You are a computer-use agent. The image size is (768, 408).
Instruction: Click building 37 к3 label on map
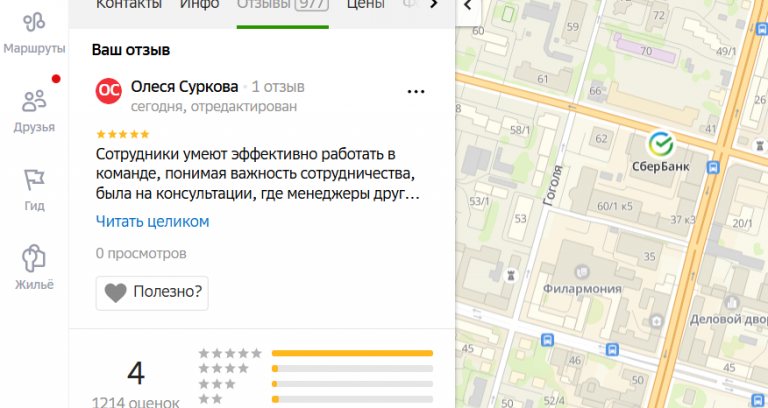pos(683,220)
